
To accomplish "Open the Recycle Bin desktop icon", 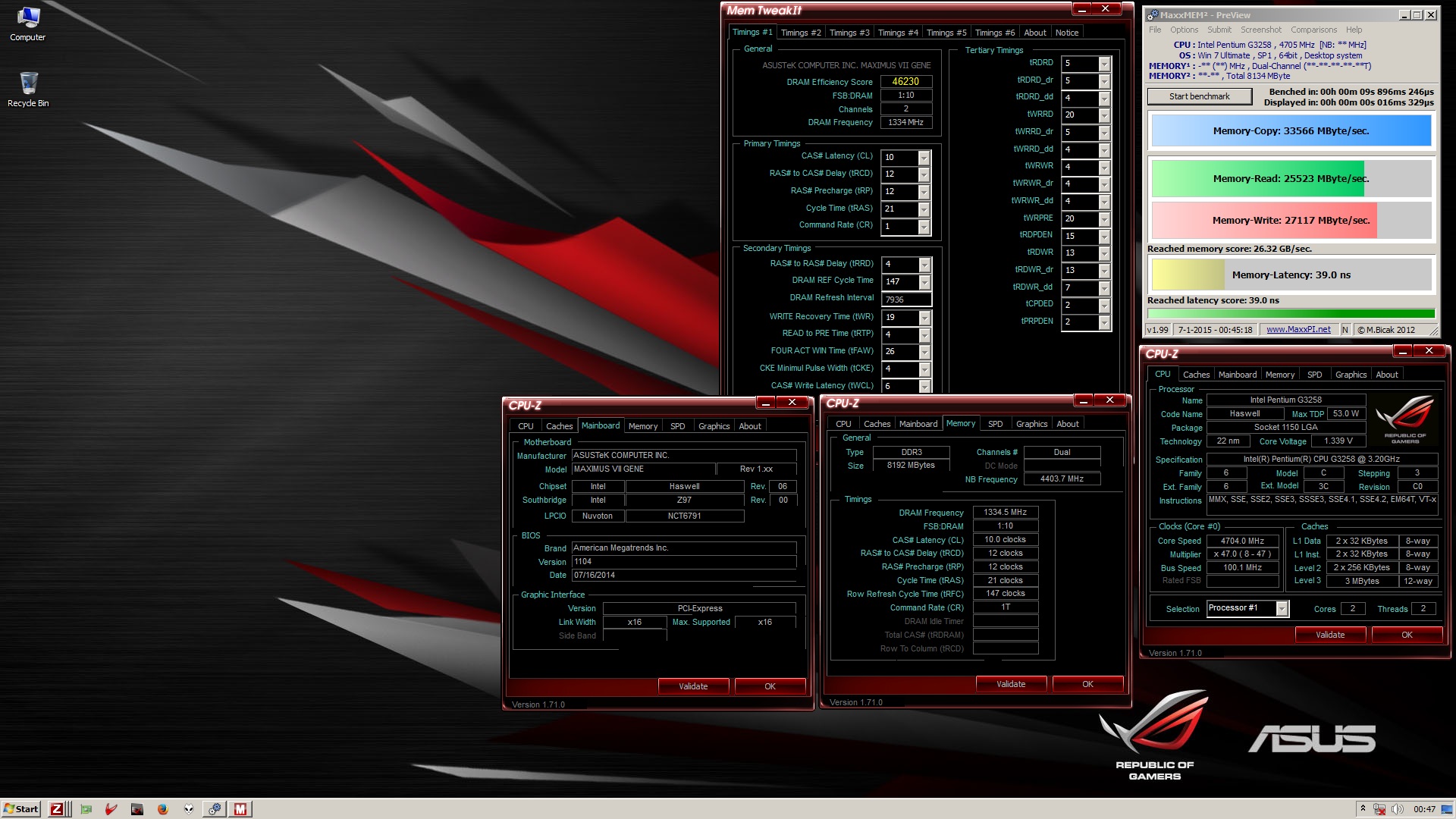I will pos(28,89).
